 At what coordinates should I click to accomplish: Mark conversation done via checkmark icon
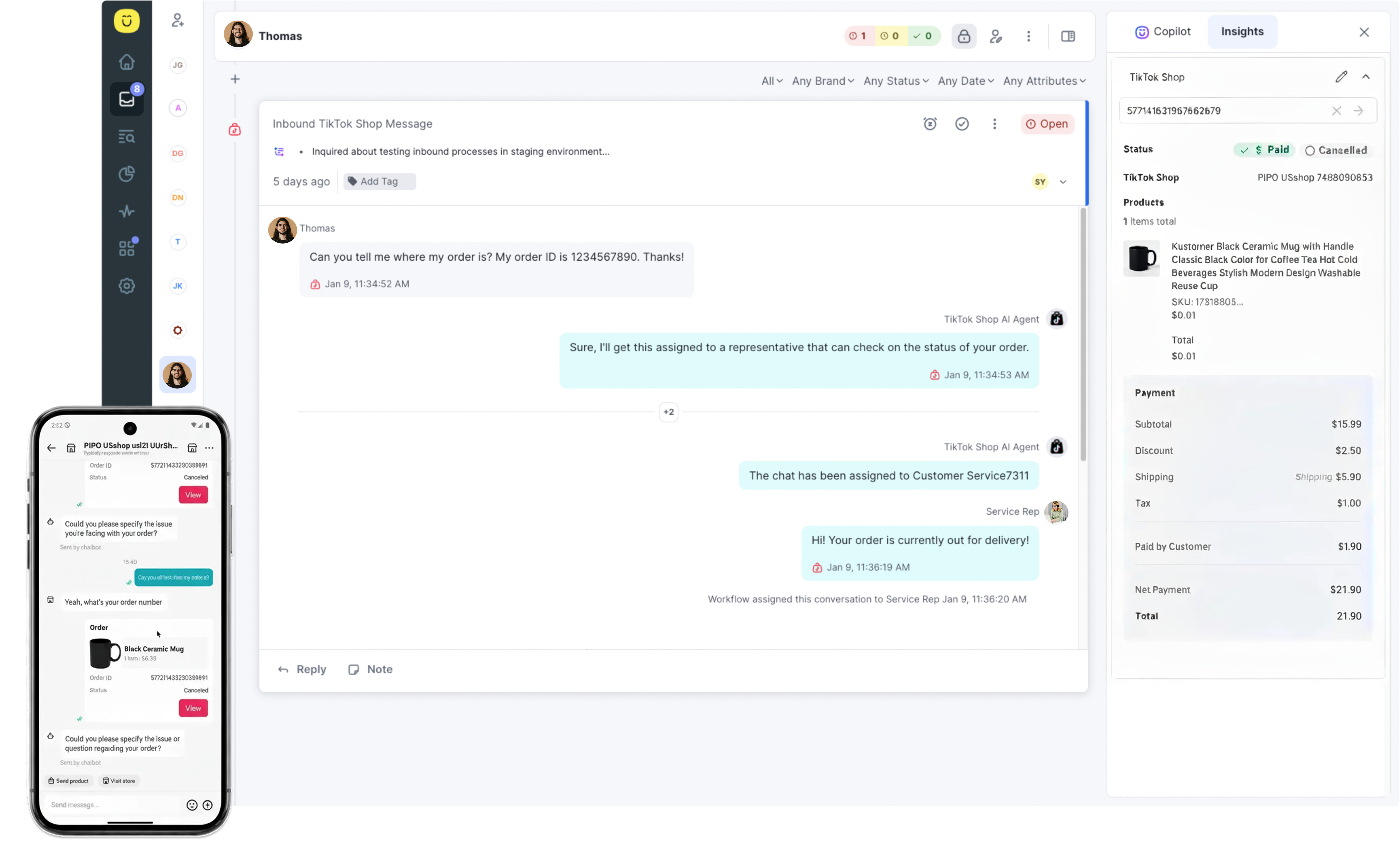(x=962, y=123)
